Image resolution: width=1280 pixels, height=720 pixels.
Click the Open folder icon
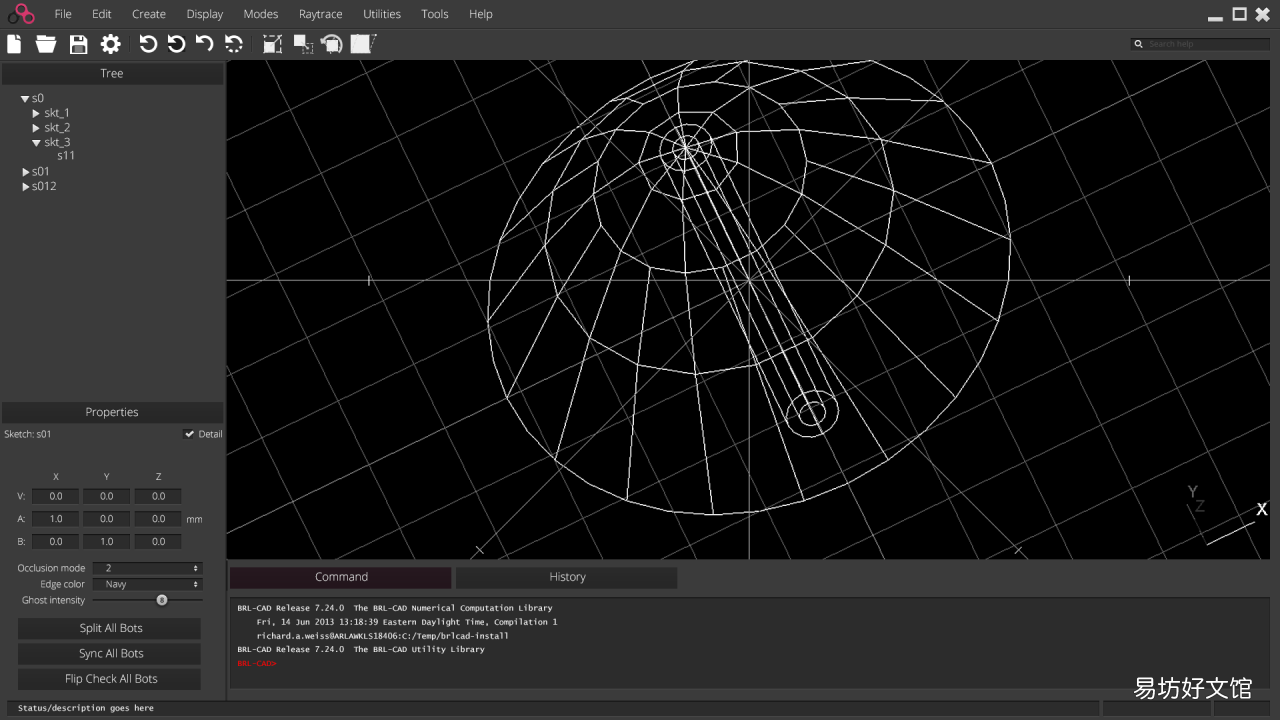(46, 44)
